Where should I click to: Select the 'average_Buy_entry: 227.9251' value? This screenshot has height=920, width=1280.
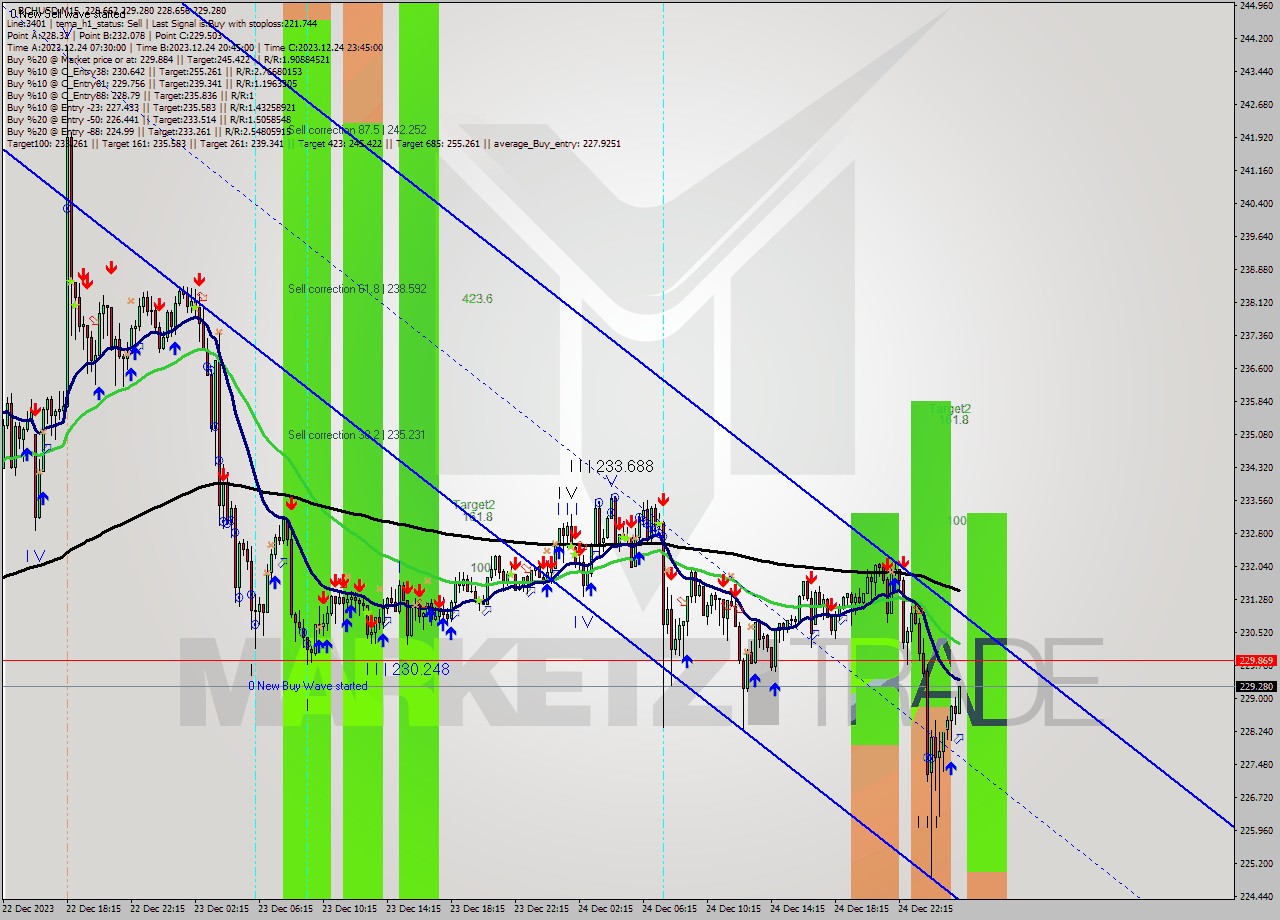(555, 143)
